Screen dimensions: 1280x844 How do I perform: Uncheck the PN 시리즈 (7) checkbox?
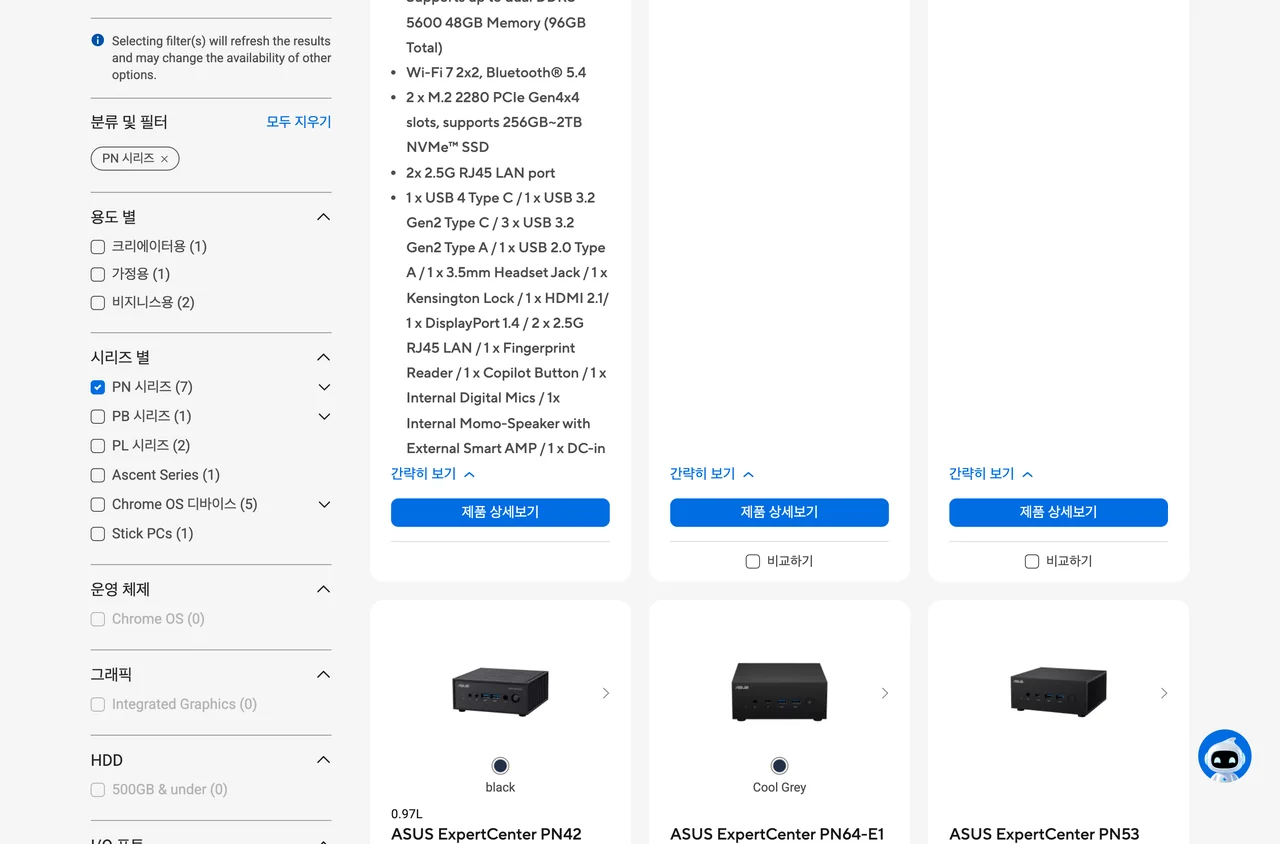click(x=98, y=387)
